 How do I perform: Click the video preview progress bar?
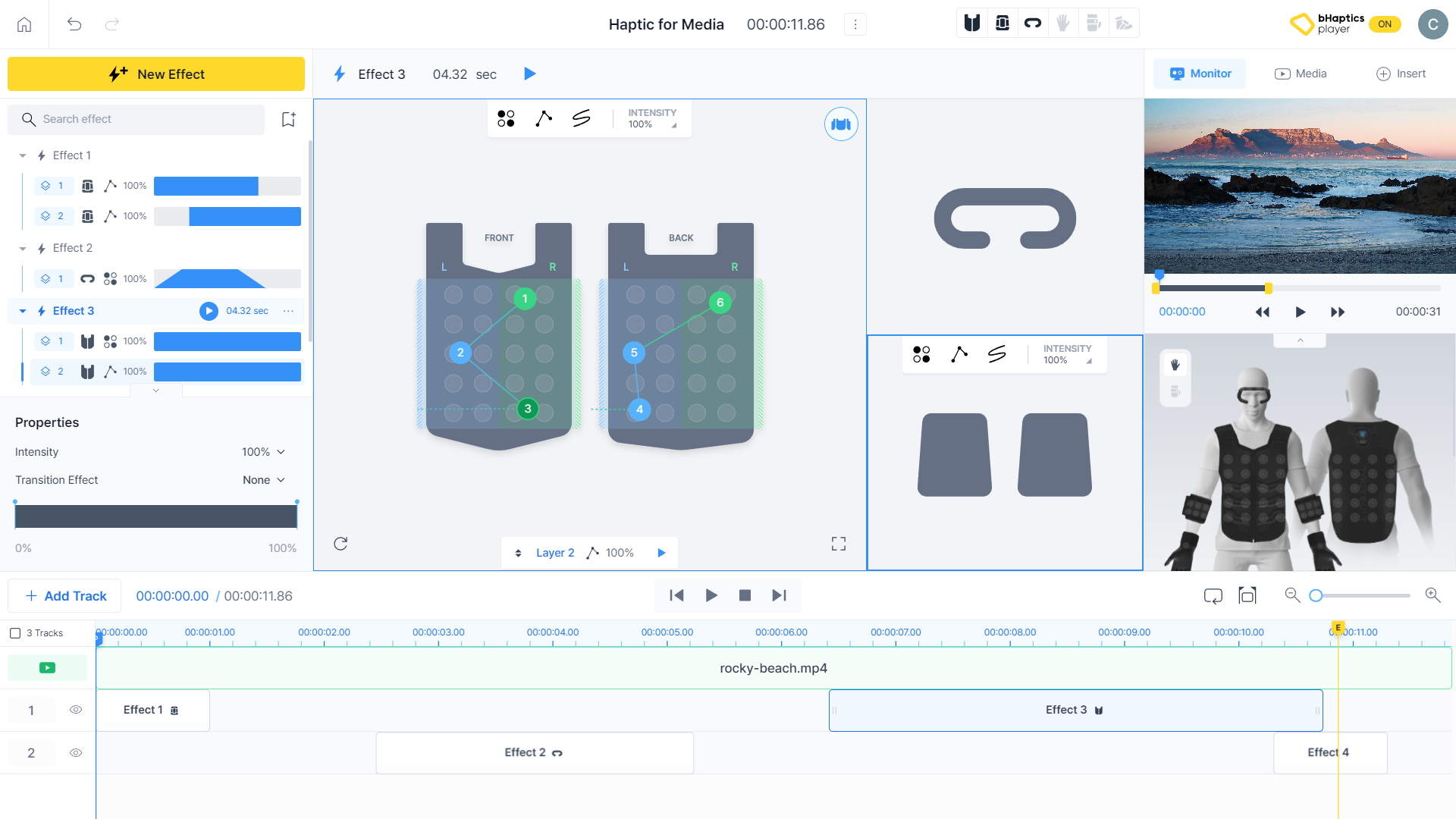tap(1297, 288)
